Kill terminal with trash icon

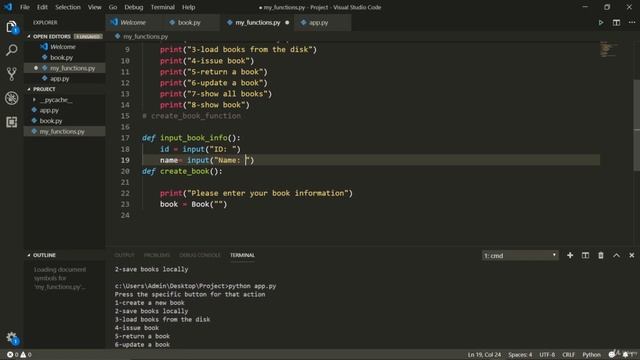(x=601, y=255)
